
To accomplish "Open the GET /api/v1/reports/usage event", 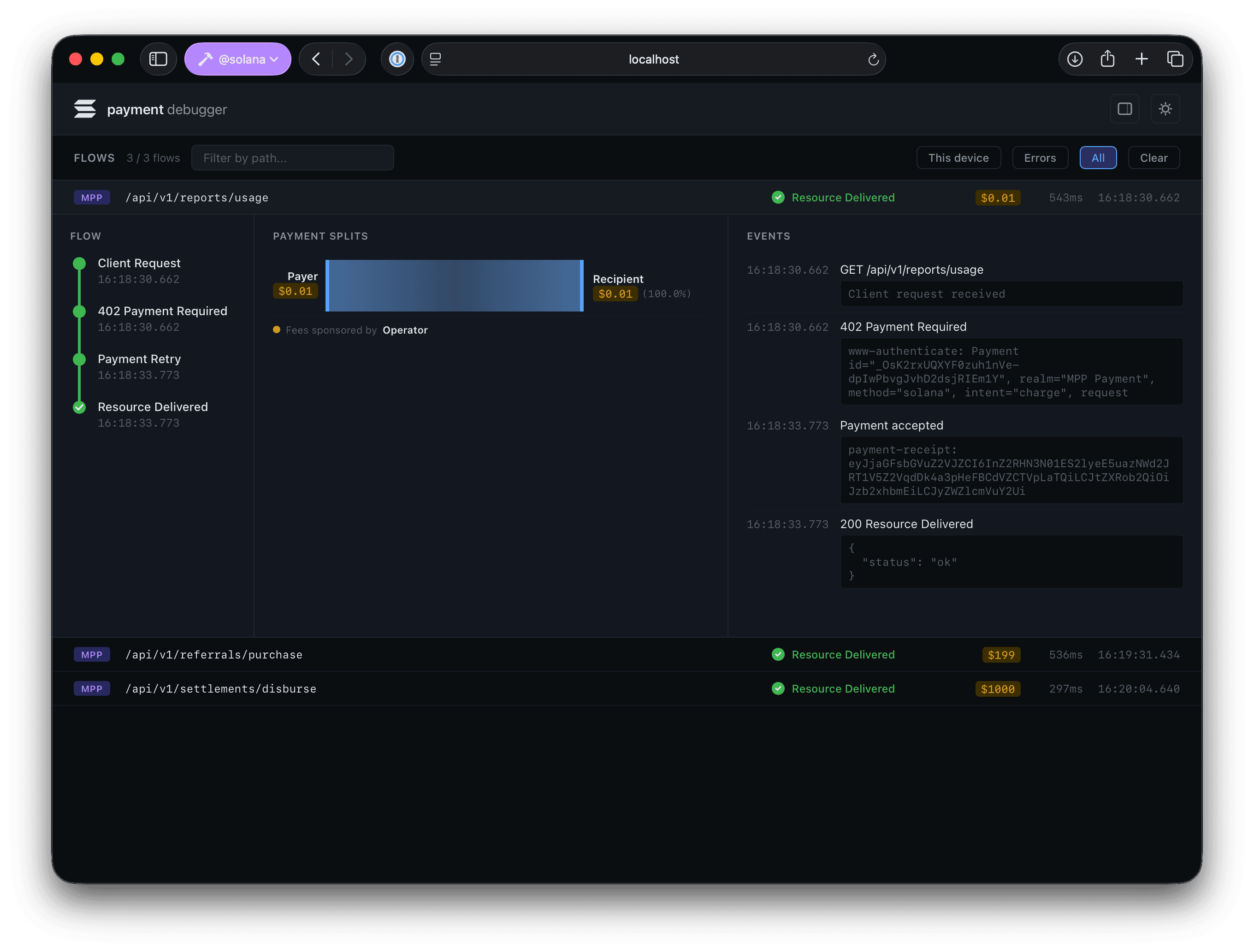I will pos(911,270).
